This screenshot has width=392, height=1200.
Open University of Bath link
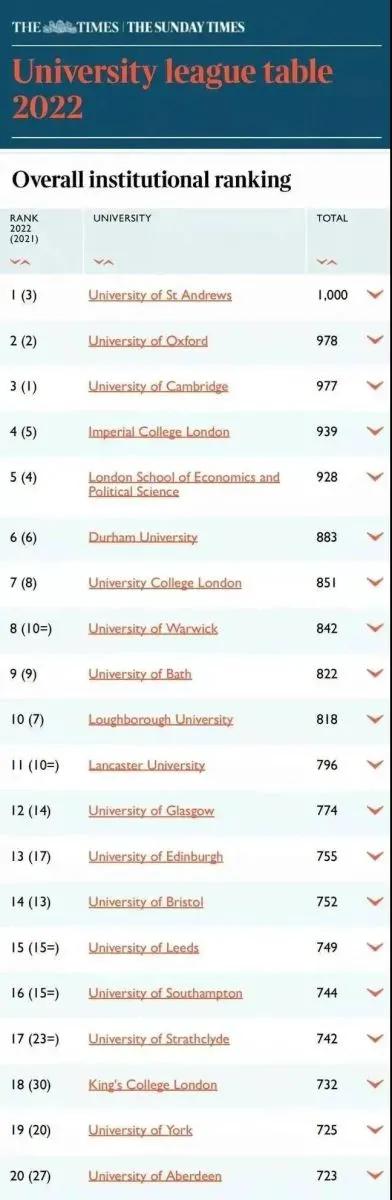click(x=140, y=674)
